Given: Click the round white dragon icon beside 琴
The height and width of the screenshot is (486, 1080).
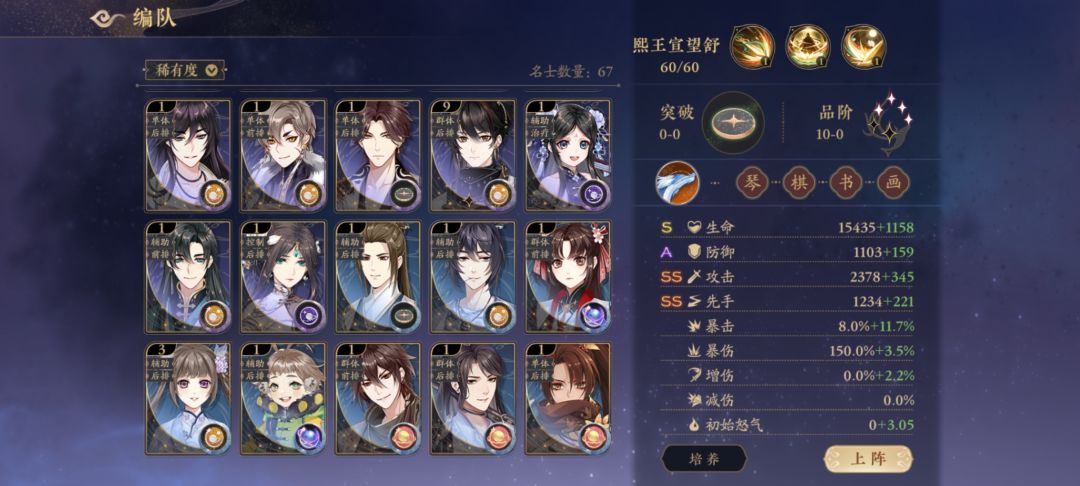Looking at the screenshot, I should click(x=677, y=183).
